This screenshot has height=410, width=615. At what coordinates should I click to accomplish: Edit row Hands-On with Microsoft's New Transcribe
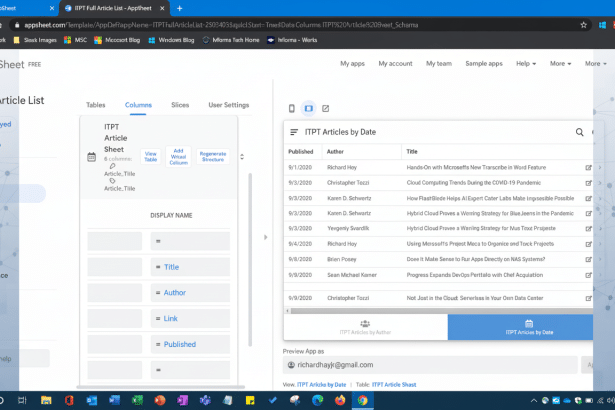click(x=588, y=168)
